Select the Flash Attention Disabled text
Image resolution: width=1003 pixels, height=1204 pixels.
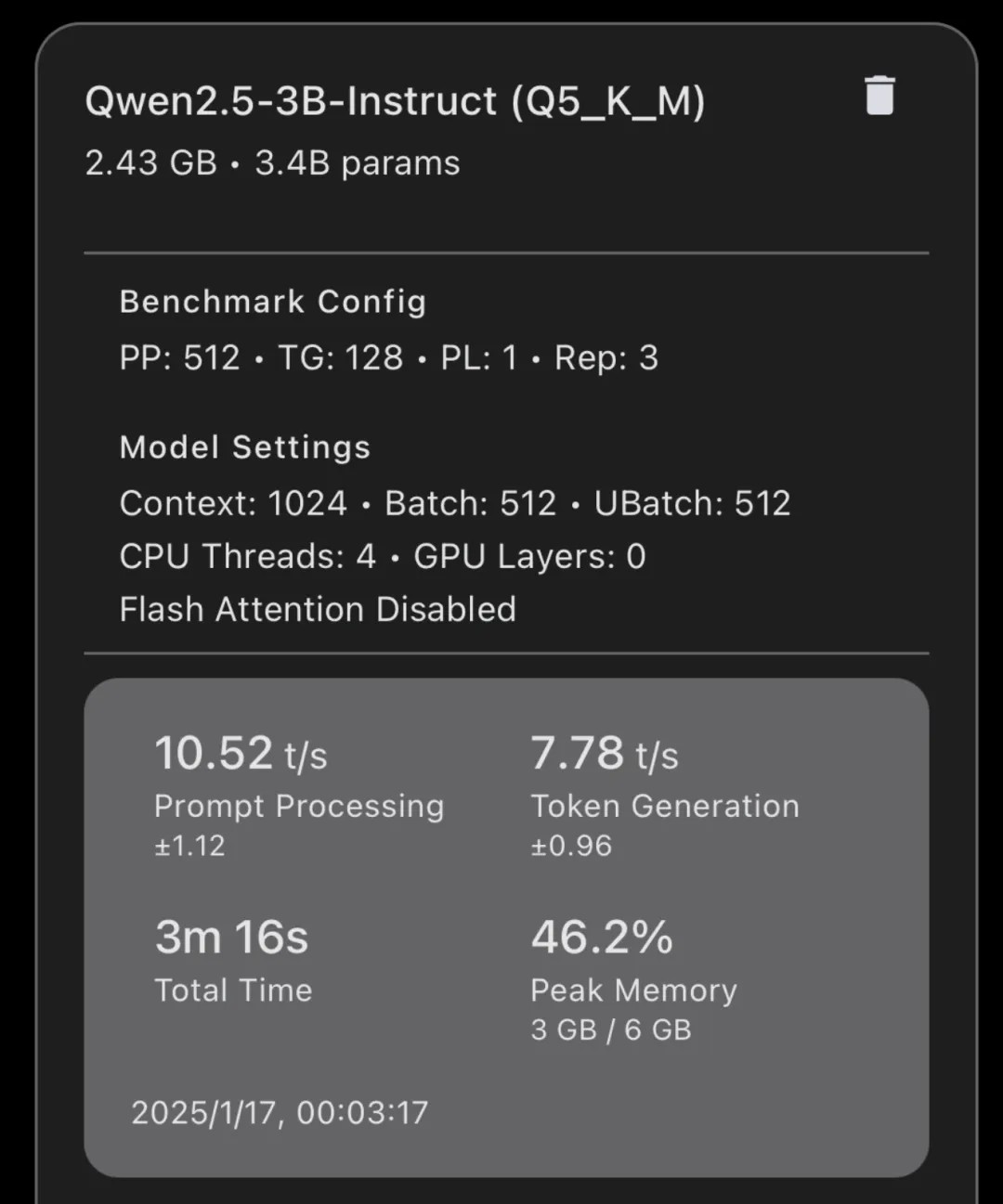tap(318, 610)
